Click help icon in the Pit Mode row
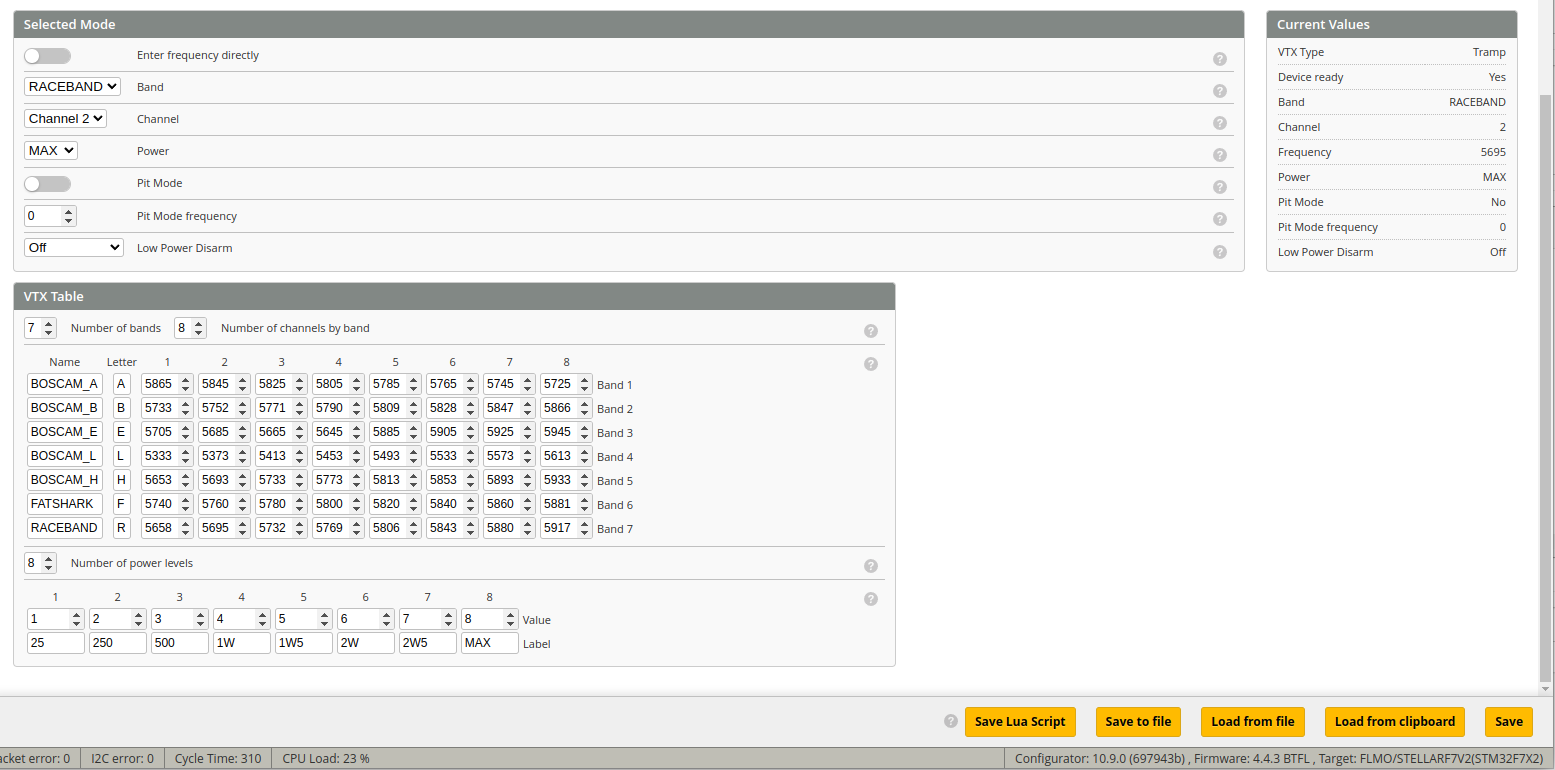The image size is (1555, 770). (x=1219, y=187)
